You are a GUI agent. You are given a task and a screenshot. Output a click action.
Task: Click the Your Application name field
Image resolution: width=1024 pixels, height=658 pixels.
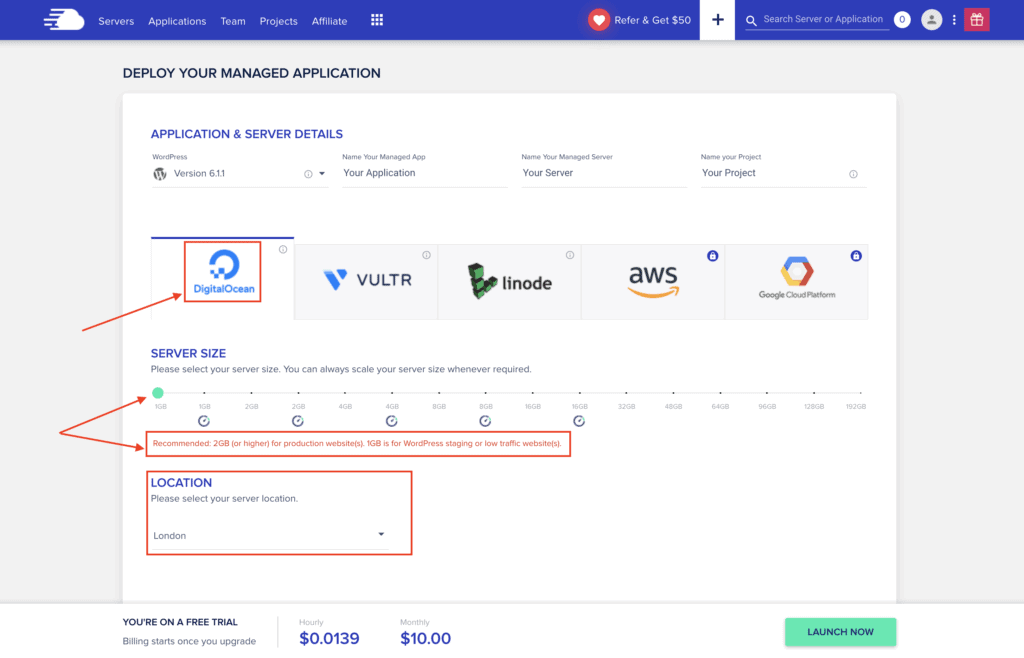[x=424, y=173]
